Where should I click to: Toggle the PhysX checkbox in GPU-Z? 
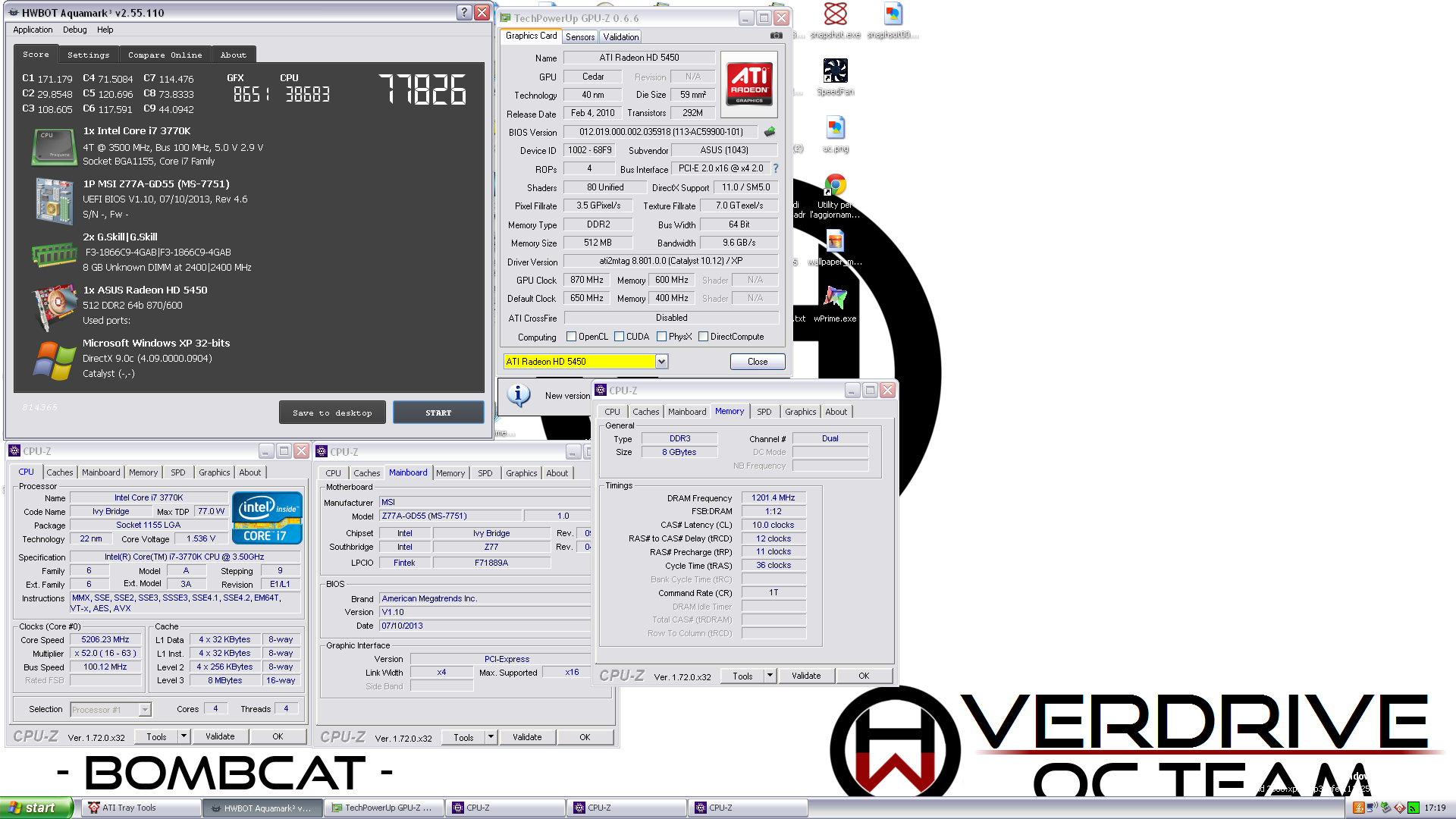[x=662, y=337]
